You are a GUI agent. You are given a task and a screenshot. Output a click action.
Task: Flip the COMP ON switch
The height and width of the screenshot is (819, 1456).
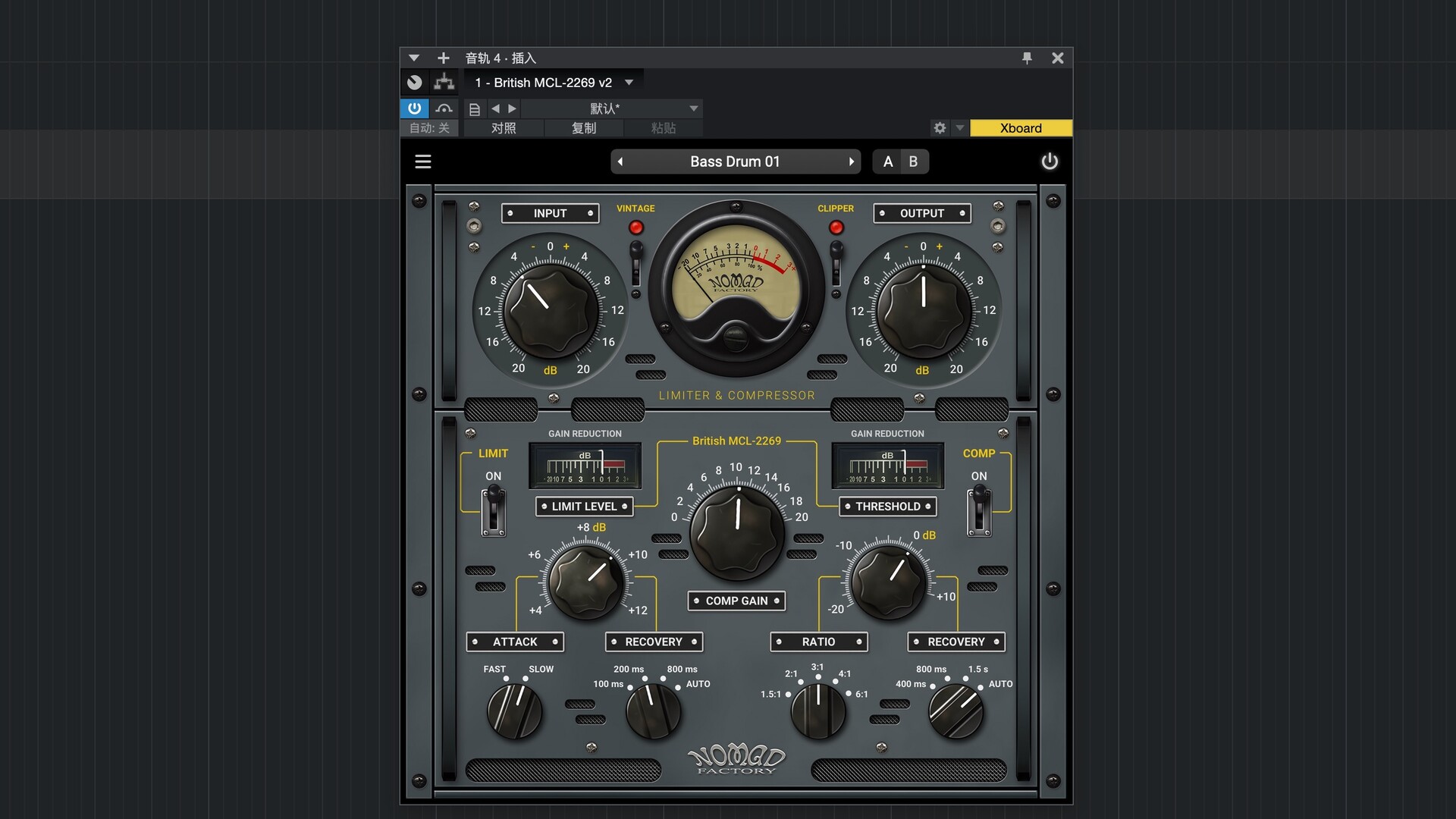pyautogui.click(x=979, y=511)
